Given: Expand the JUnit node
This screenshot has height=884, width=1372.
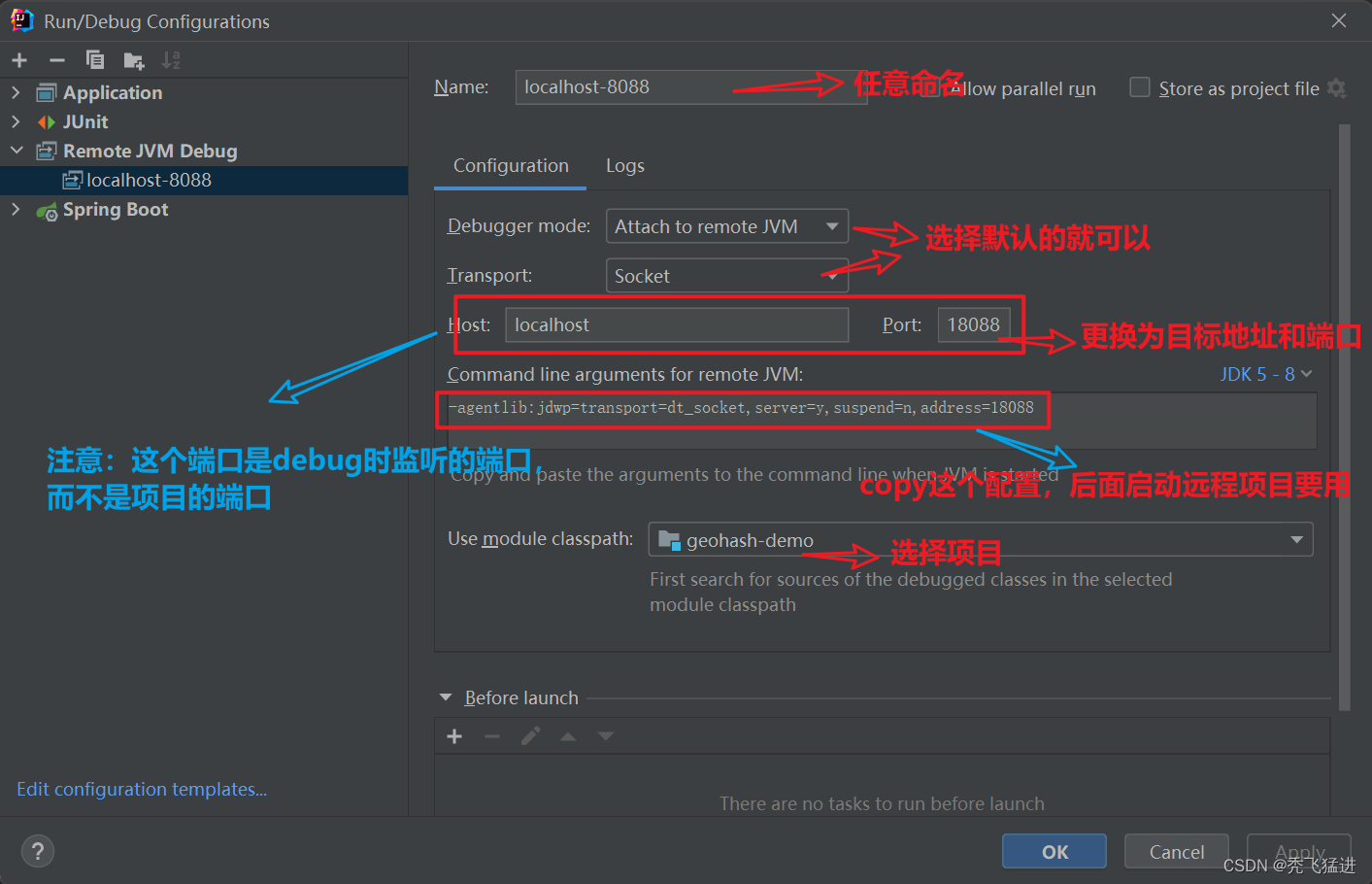Looking at the screenshot, I should click(16, 121).
